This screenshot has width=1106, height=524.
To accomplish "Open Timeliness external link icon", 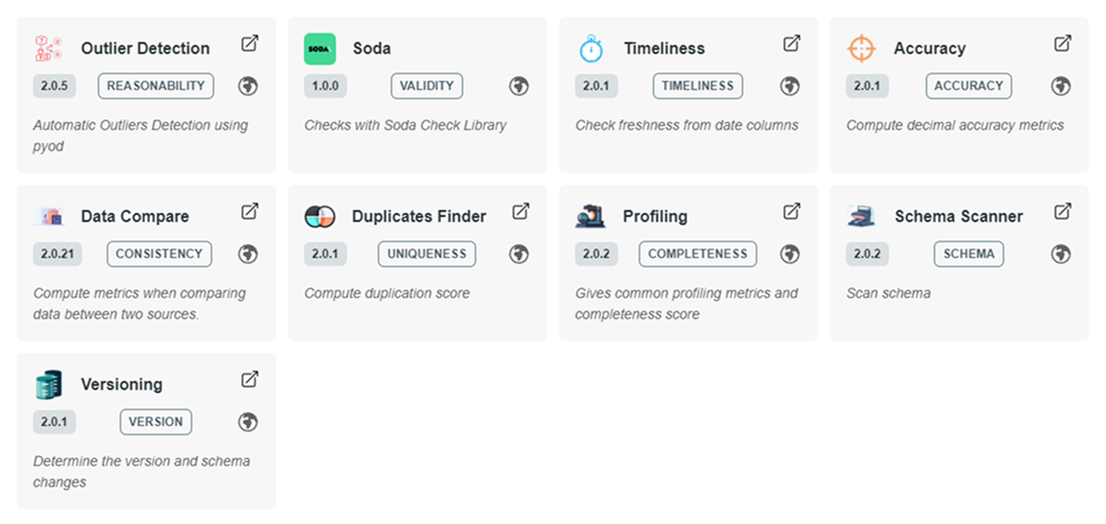I will pyautogui.click(x=791, y=44).
